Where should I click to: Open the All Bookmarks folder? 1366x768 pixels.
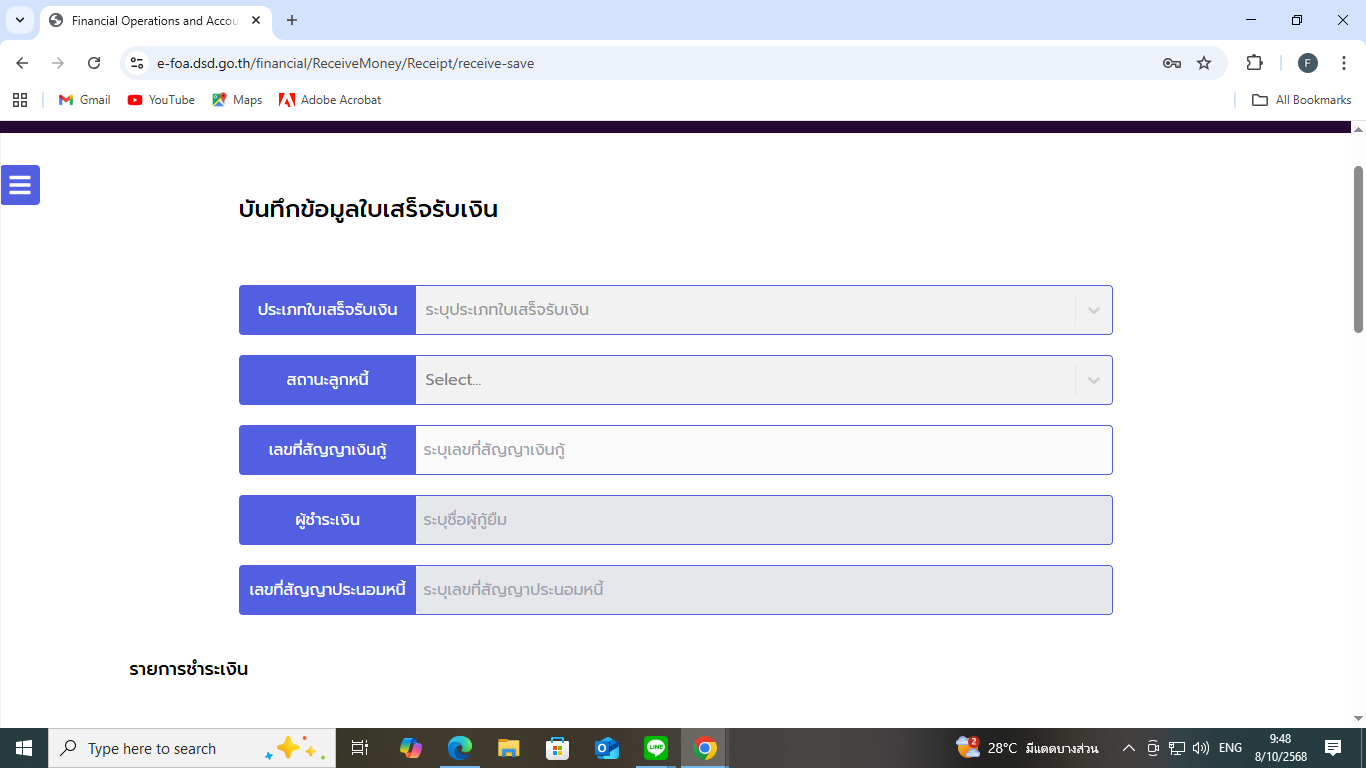[x=1302, y=100]
